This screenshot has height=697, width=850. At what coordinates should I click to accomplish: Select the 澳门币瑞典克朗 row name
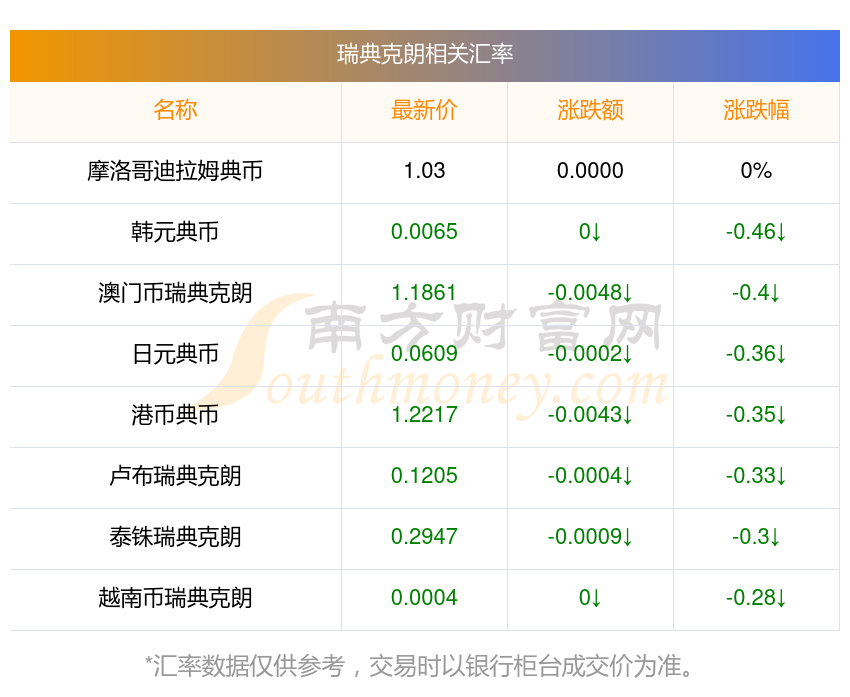pyautogui.click(x=175, y=293)
